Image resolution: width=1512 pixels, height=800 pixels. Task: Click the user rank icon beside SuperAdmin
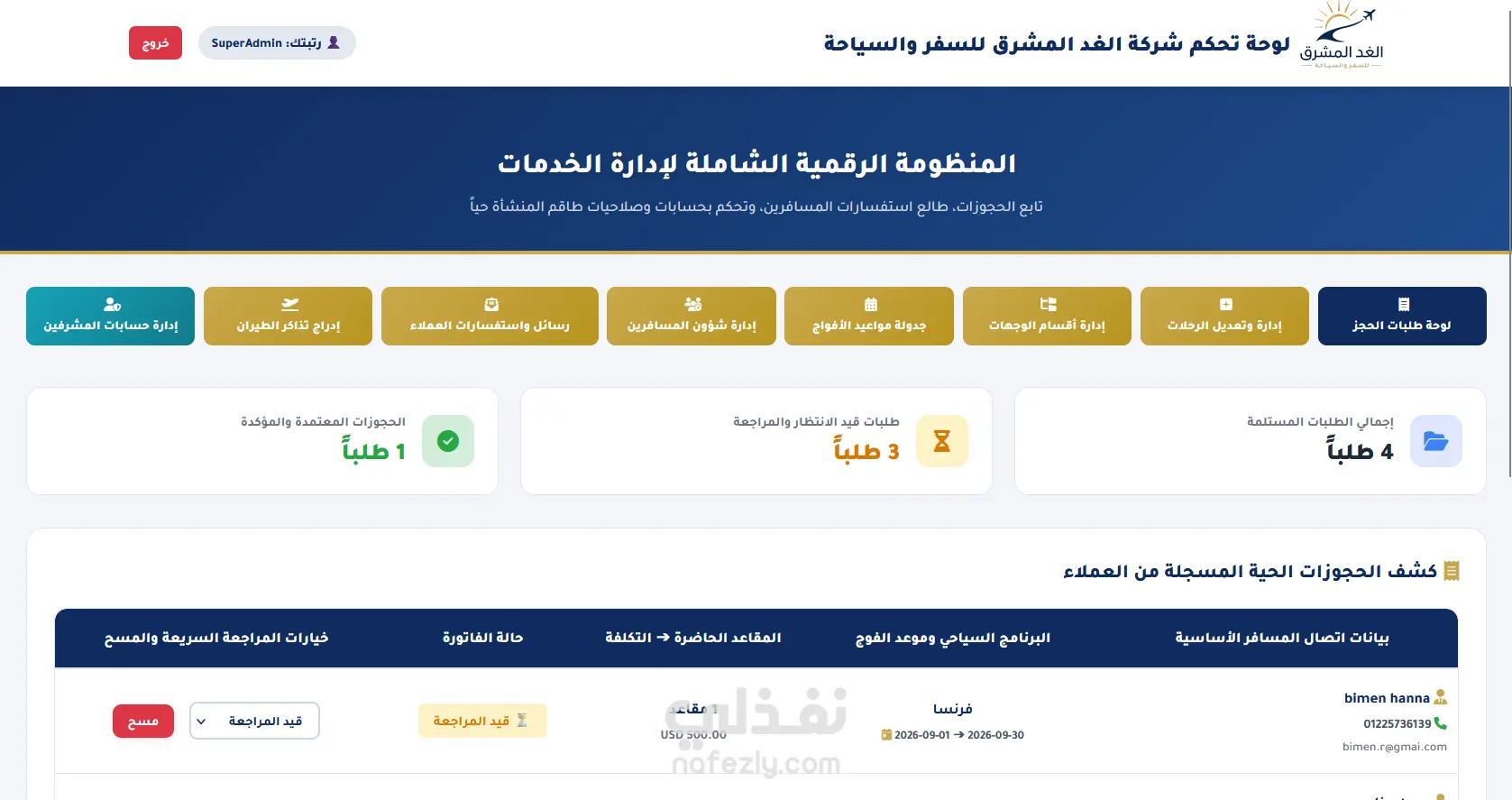pyautogui.click(x=334, y=42)
